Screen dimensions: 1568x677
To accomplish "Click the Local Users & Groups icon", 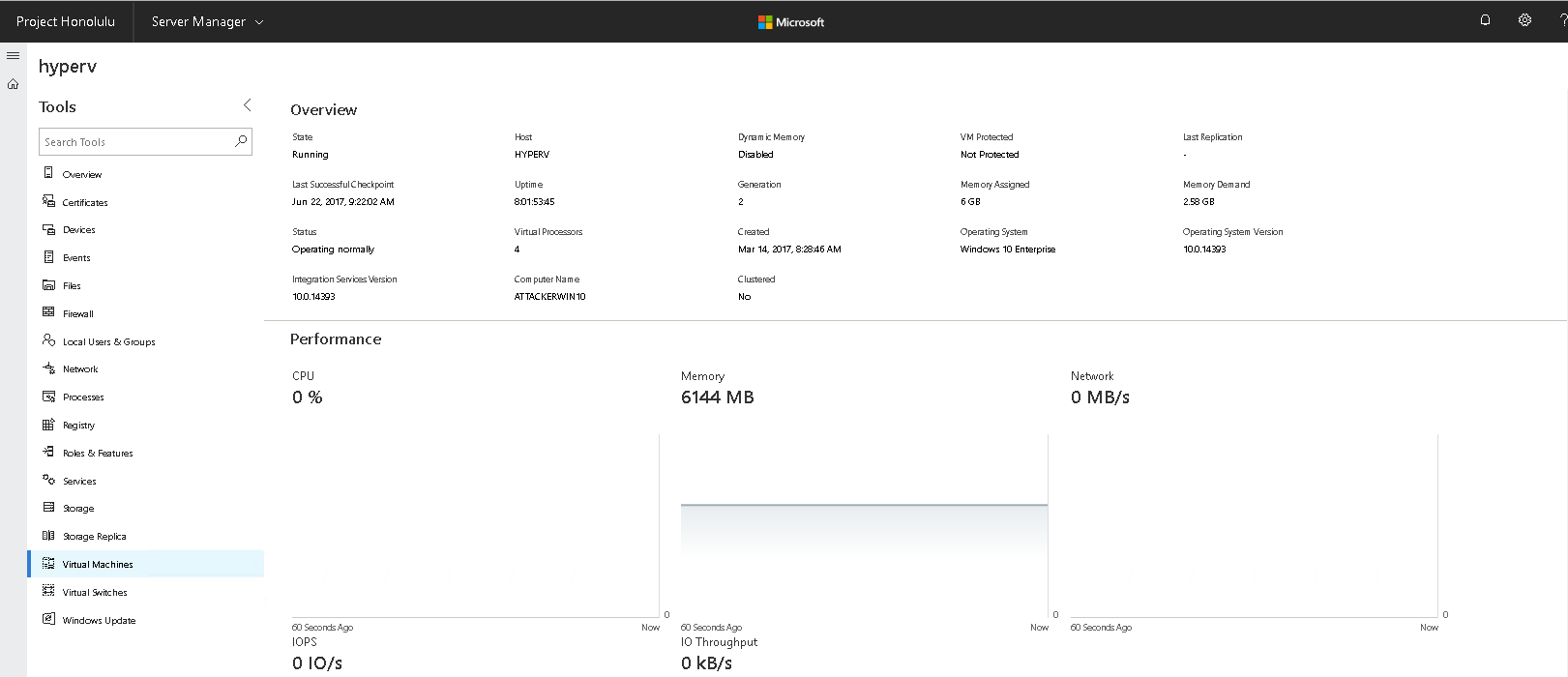I will point(48,340).
